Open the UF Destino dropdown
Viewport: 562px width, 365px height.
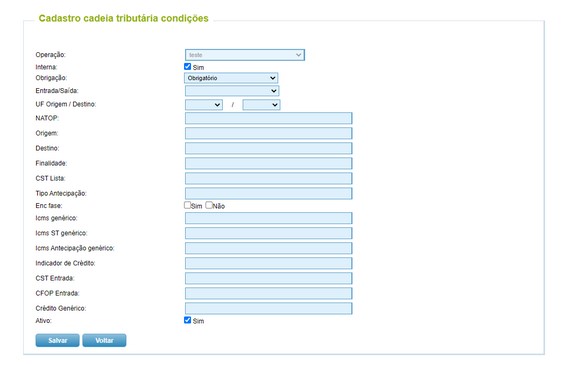click(261, 105)
